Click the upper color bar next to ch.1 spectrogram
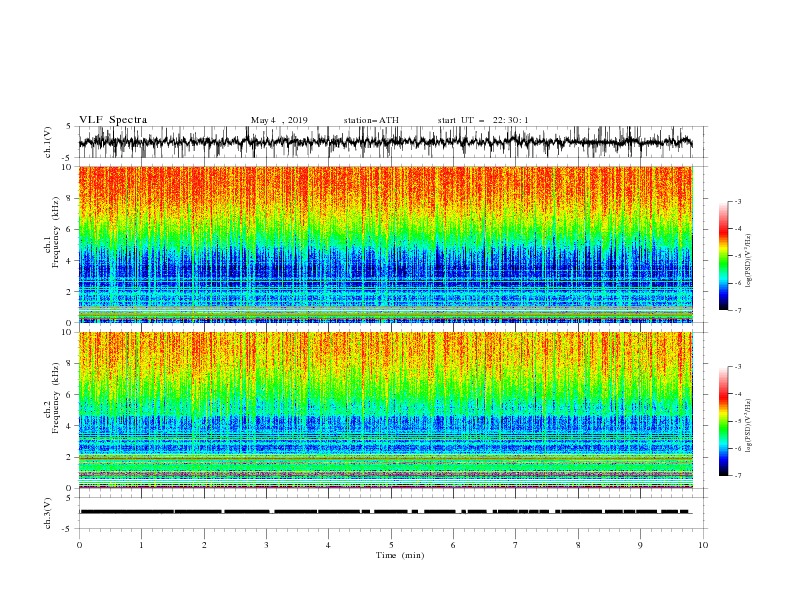Viewport: 792px width, 612px height. click(x=723, y=255)
